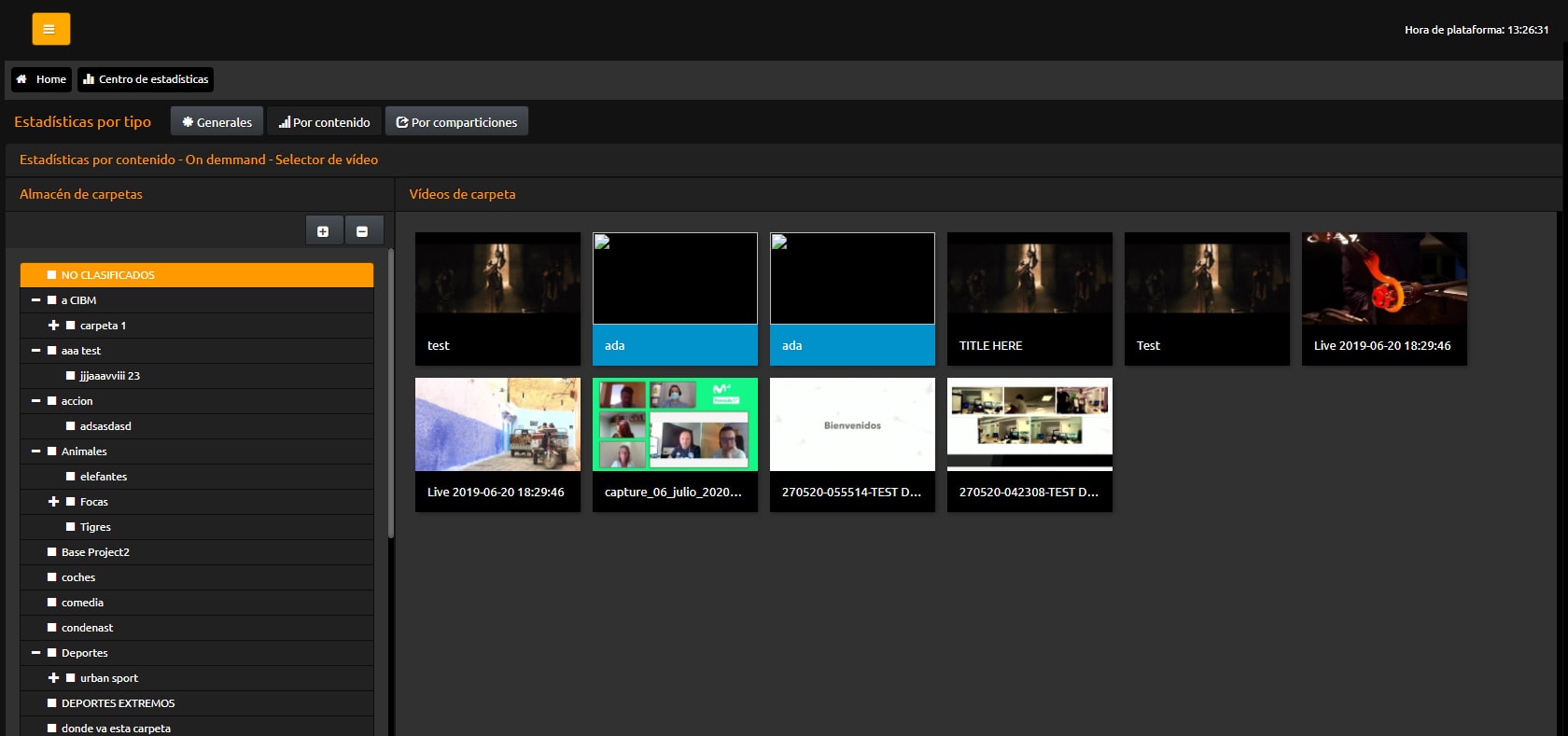This screenshot has width=1568, height=736.
Task: Select the coches folder
Action: pyautogui.click(x=197, y=577)
